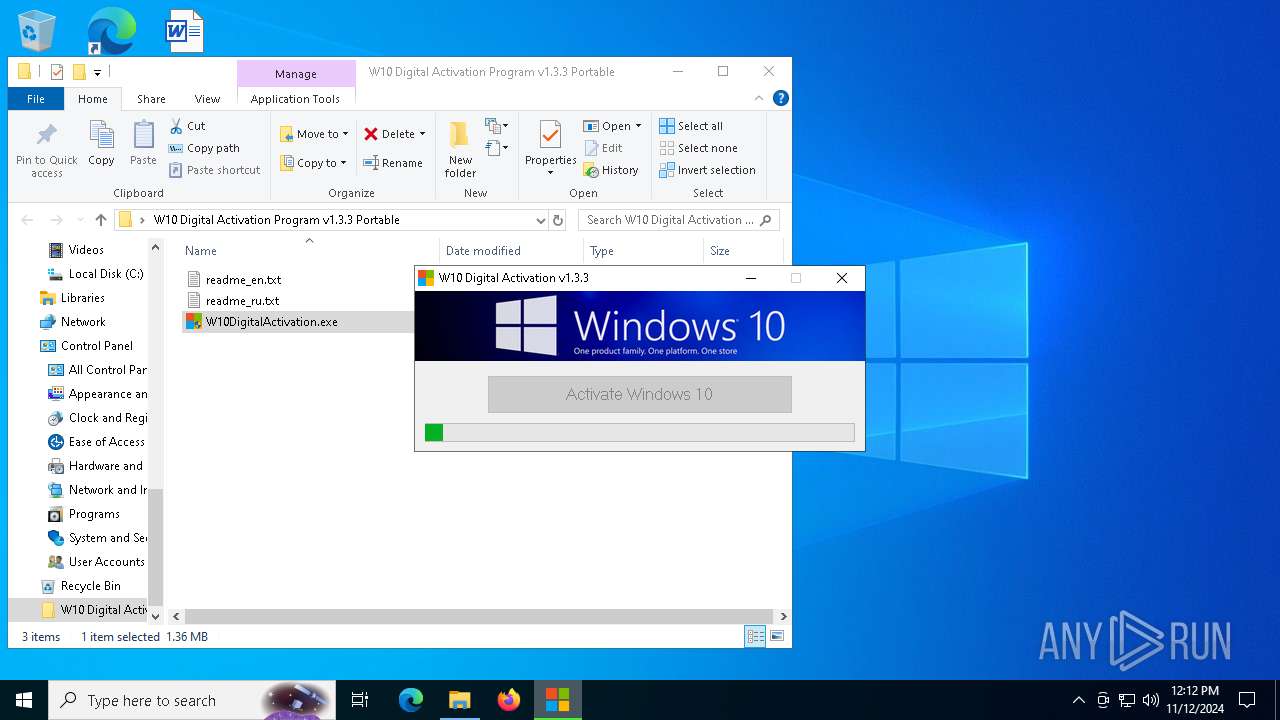Click the Manage contextual tab
Viewport: 1280px width, 720px height.
click(296, 74)
